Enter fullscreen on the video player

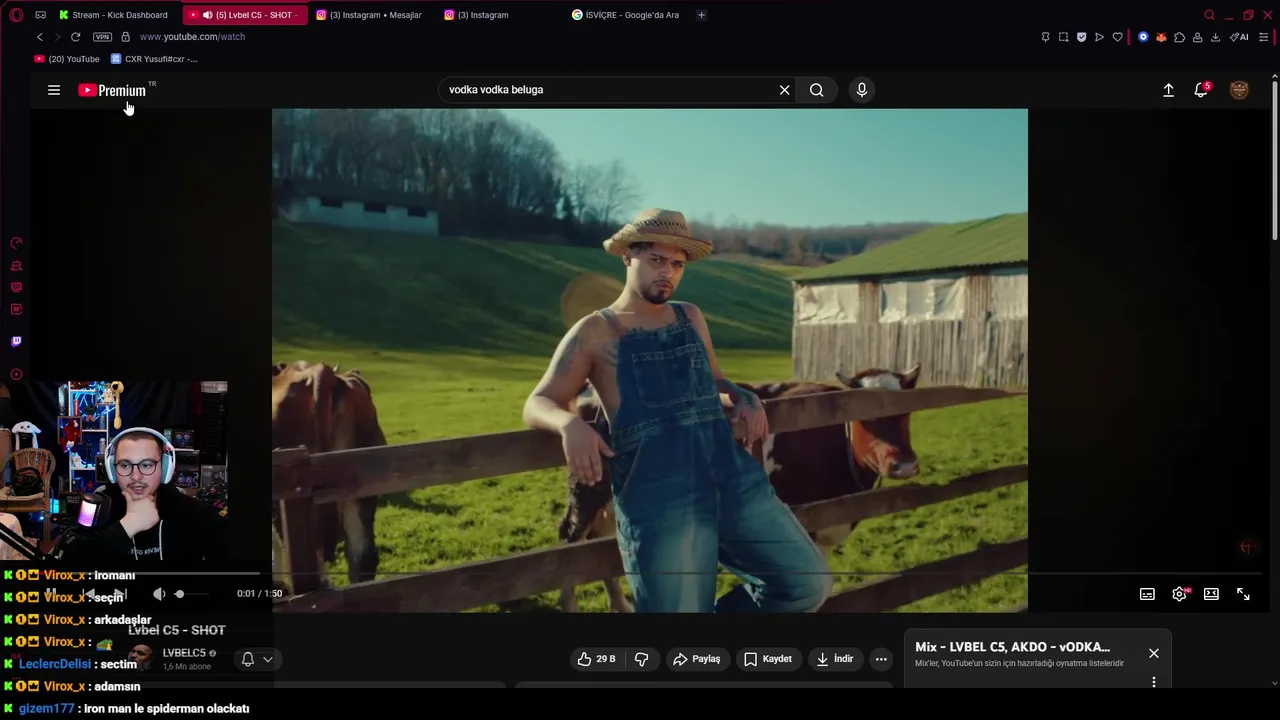pyautogui.click(x=1243, y=594)
